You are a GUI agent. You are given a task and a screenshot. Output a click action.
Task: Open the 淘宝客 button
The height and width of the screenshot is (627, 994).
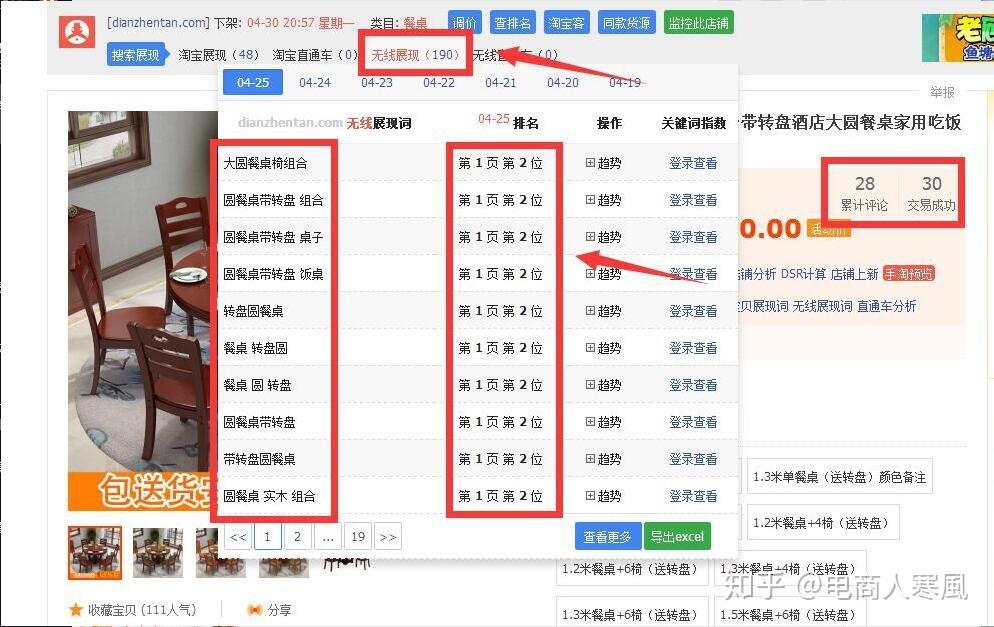(566, 23)
